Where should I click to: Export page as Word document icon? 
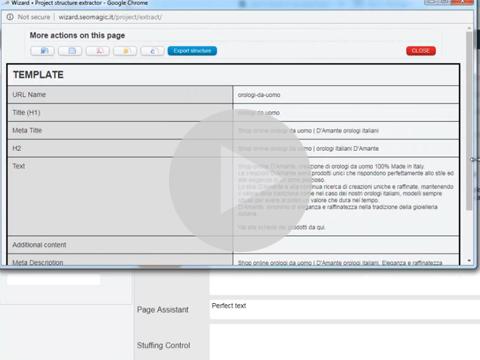coord(42,51)
